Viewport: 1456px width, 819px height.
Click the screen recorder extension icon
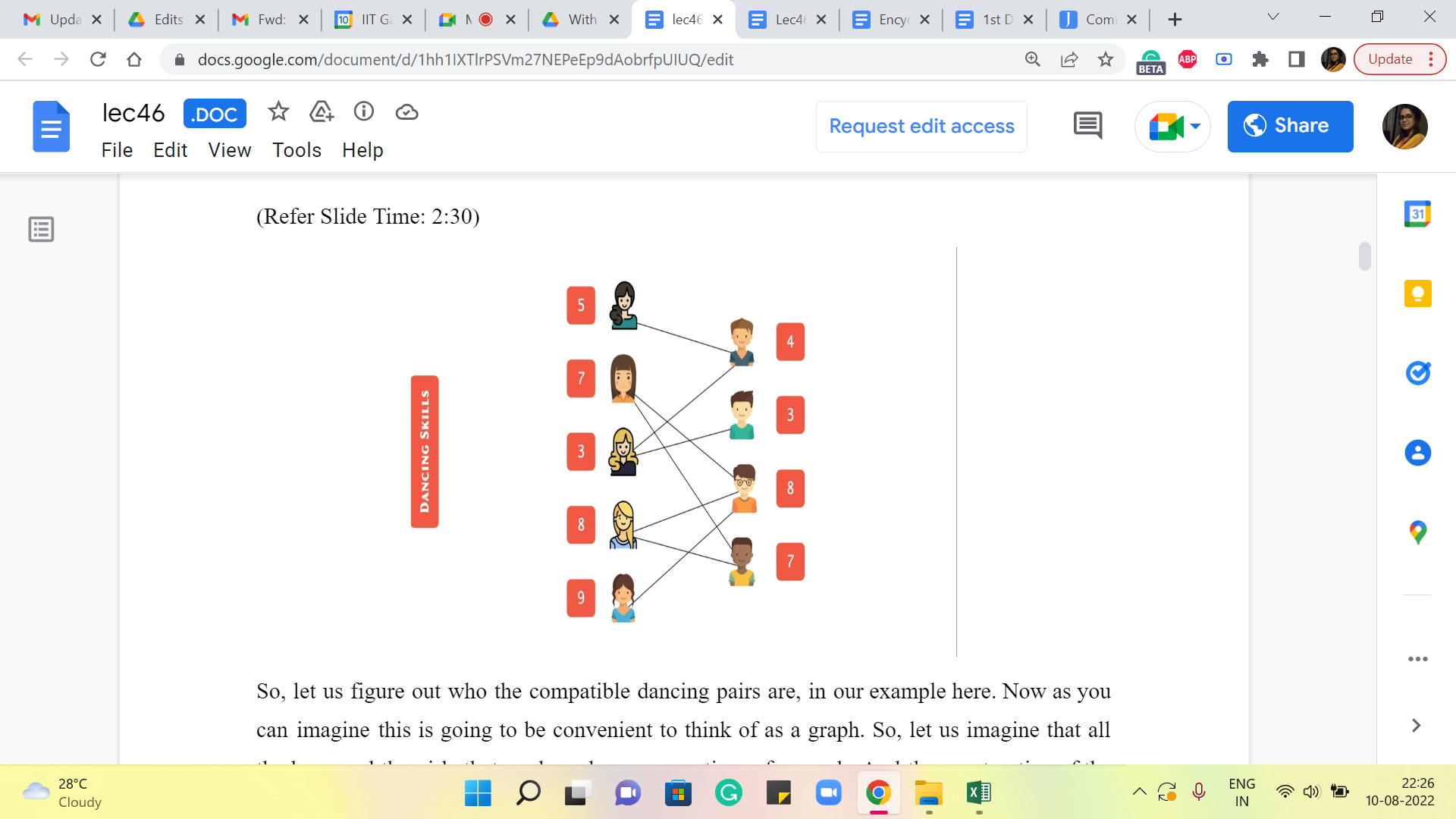coord(1224,59)
